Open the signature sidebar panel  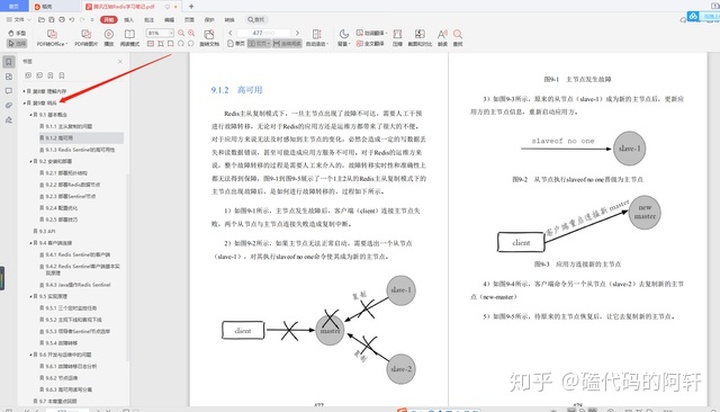pos(9,120)
